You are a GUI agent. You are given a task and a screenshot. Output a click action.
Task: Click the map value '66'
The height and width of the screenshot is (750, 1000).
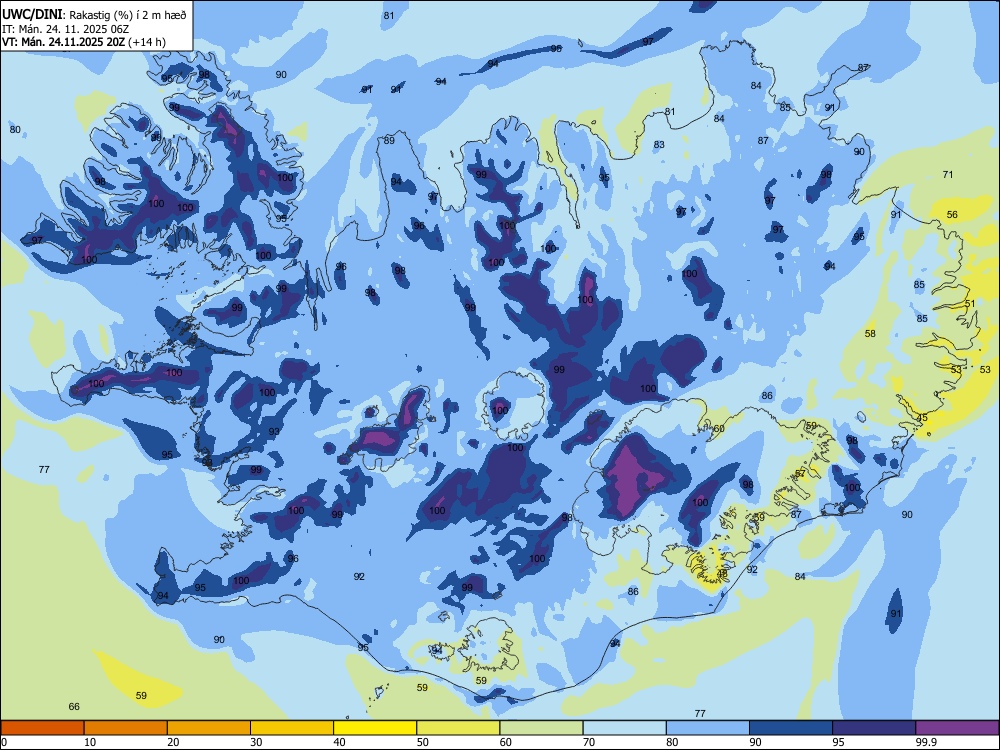[x=74, y=706]
